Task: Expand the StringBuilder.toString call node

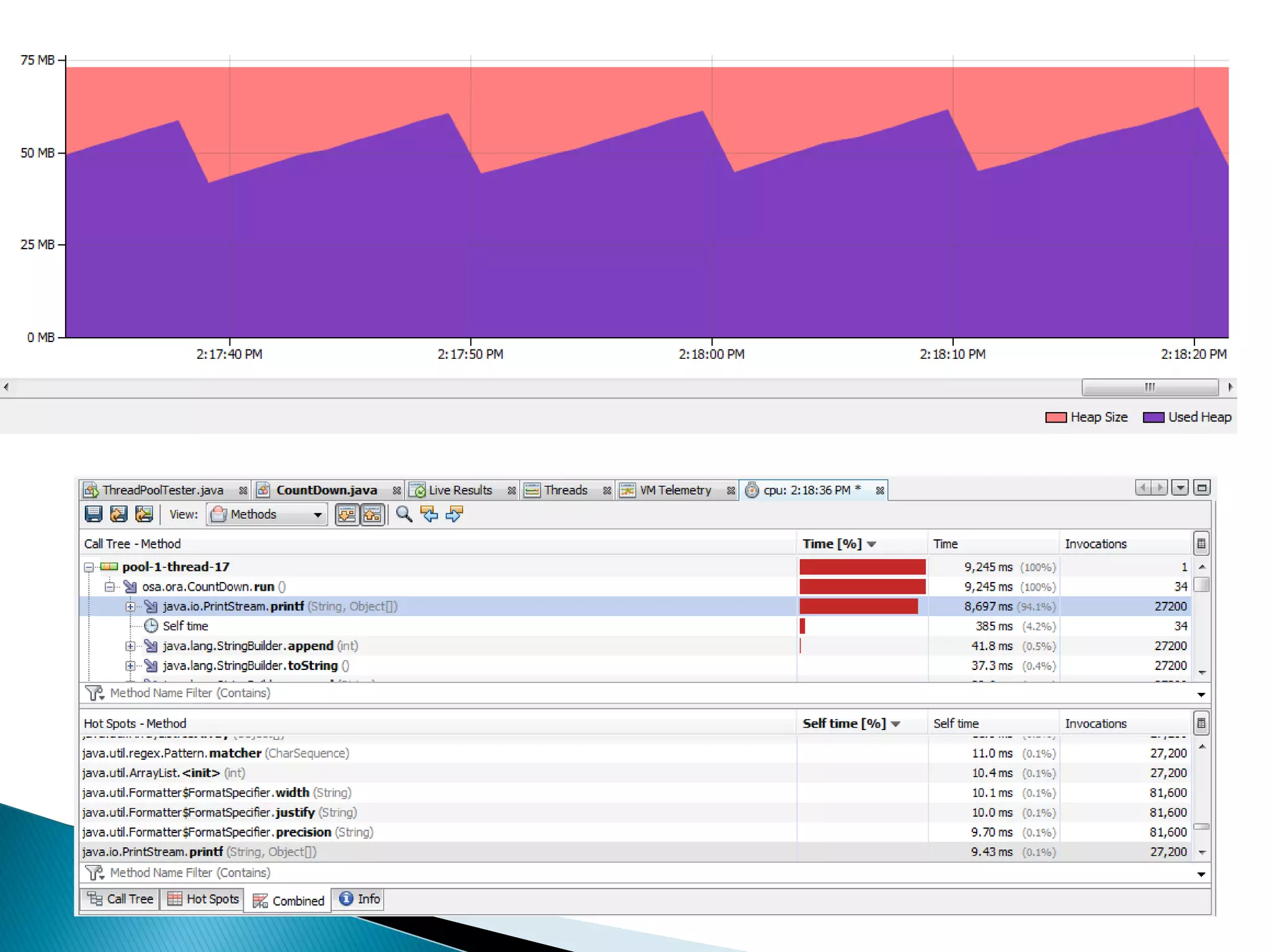Action: click(130, 666)
